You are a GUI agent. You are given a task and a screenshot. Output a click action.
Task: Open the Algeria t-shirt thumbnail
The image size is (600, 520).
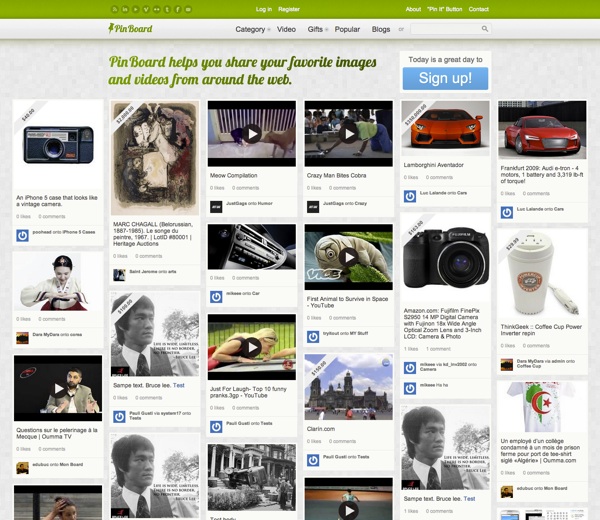(542, 406)
